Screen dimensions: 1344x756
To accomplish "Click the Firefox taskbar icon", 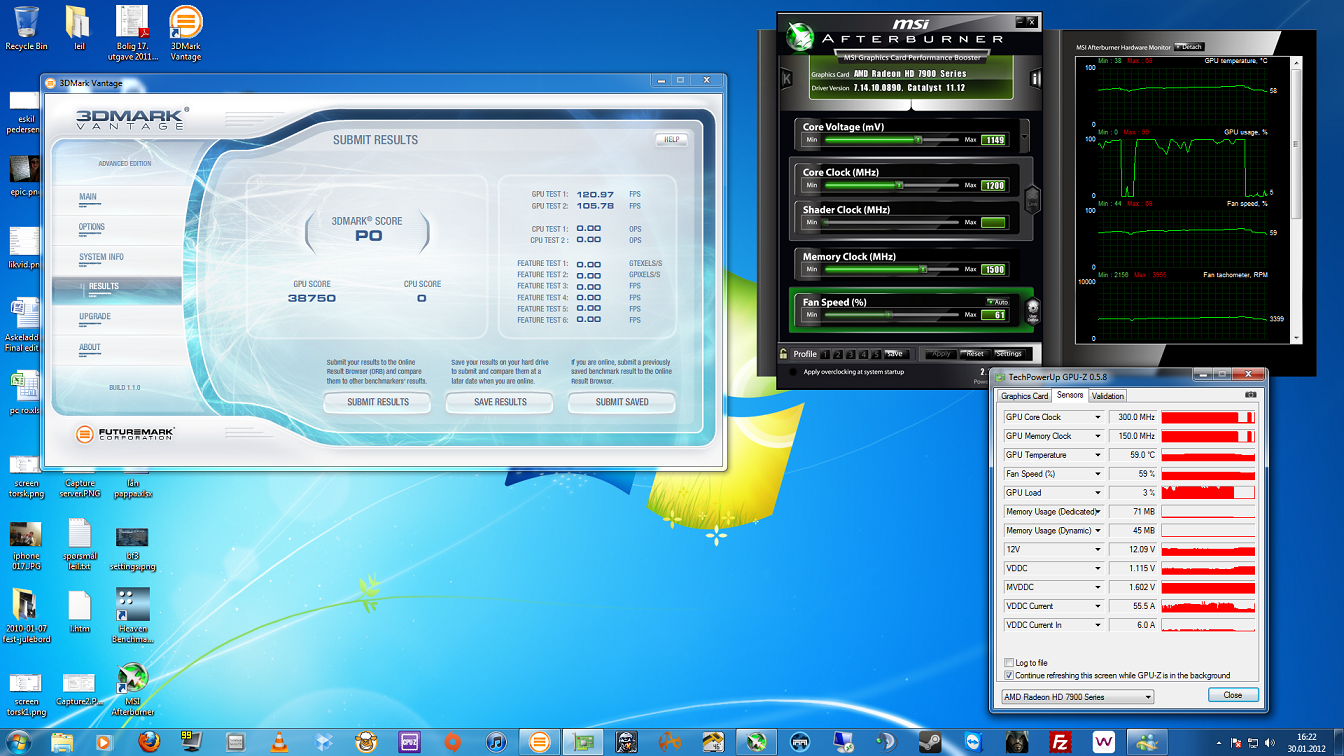I will pyautogui.click(x=149, y=742).
